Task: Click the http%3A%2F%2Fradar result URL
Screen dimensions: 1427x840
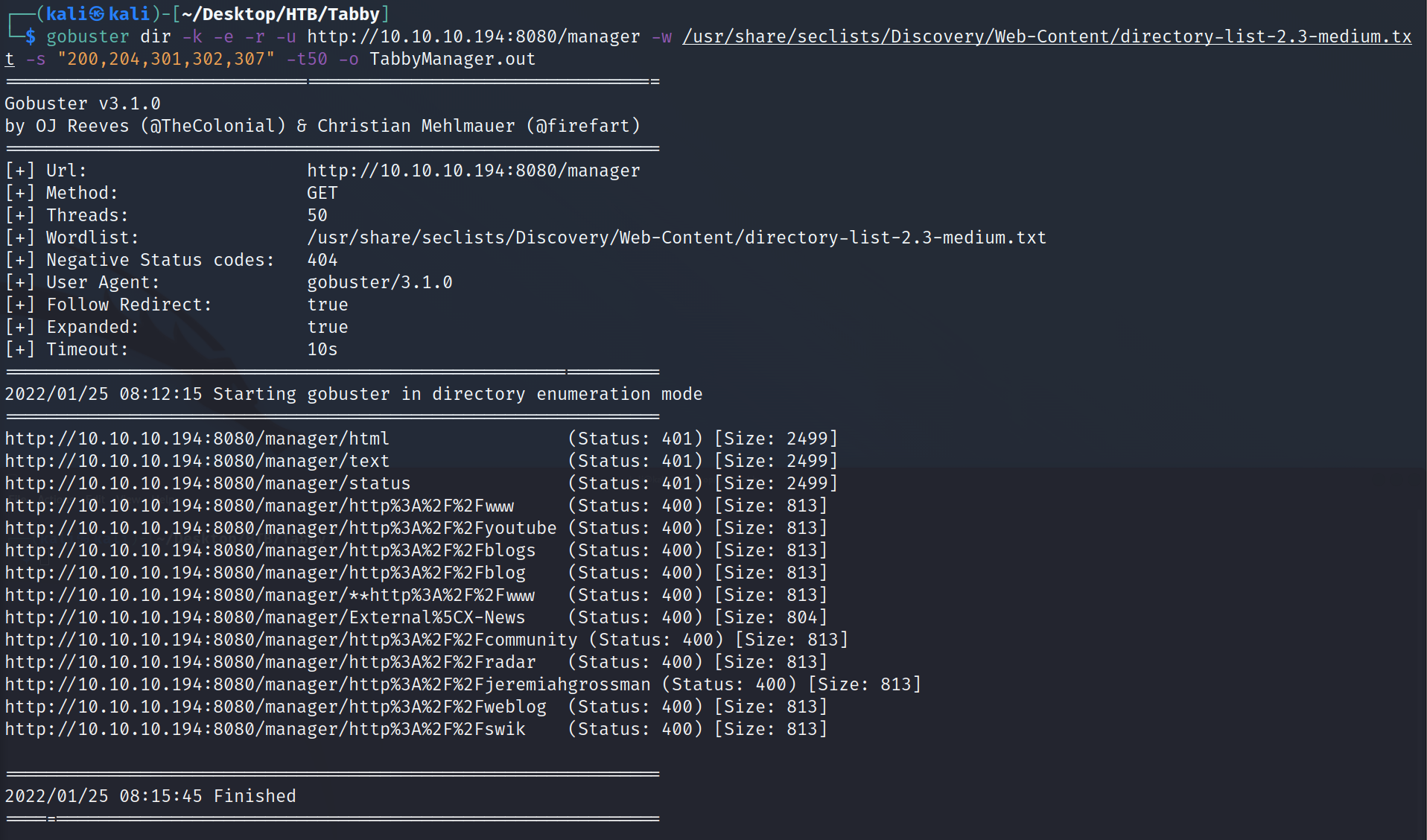Action: pos(270,662)
